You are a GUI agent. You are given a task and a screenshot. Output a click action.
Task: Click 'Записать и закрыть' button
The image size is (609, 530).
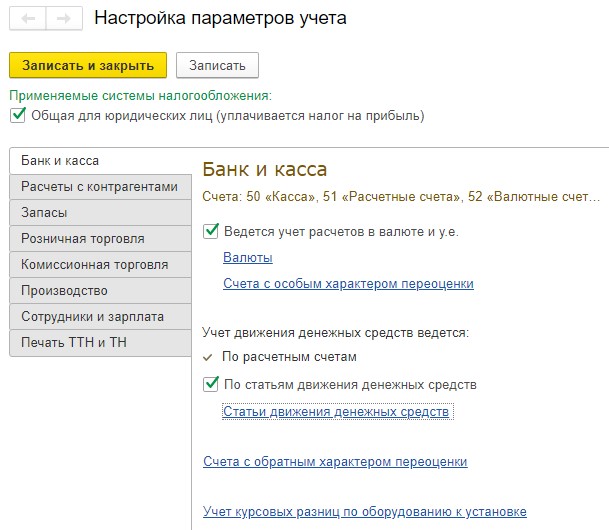[x=88, y=65]
